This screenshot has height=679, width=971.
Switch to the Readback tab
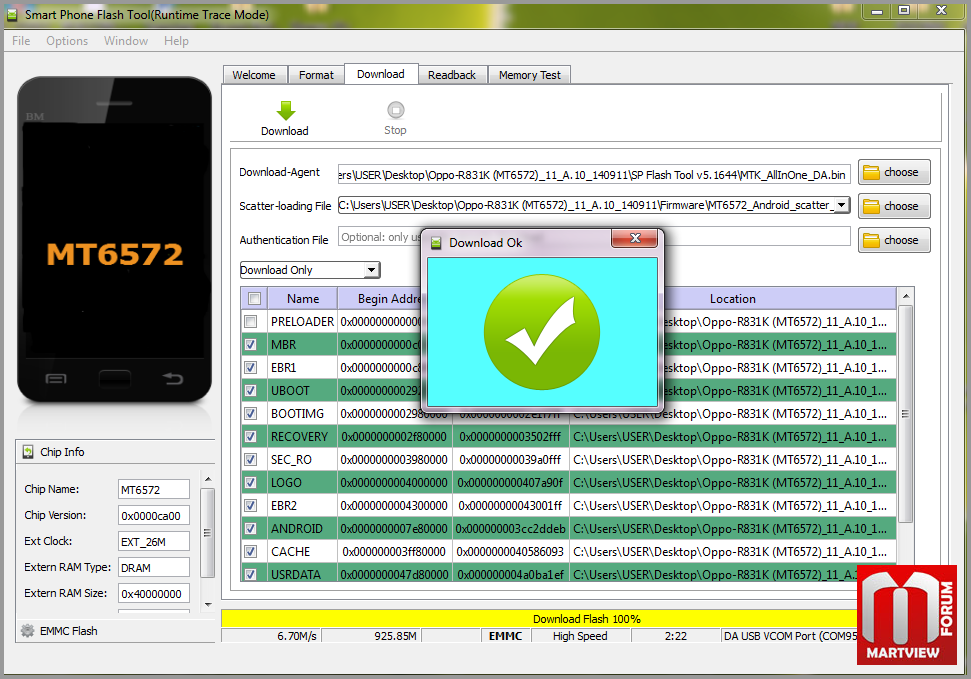[x=452, y=75]
